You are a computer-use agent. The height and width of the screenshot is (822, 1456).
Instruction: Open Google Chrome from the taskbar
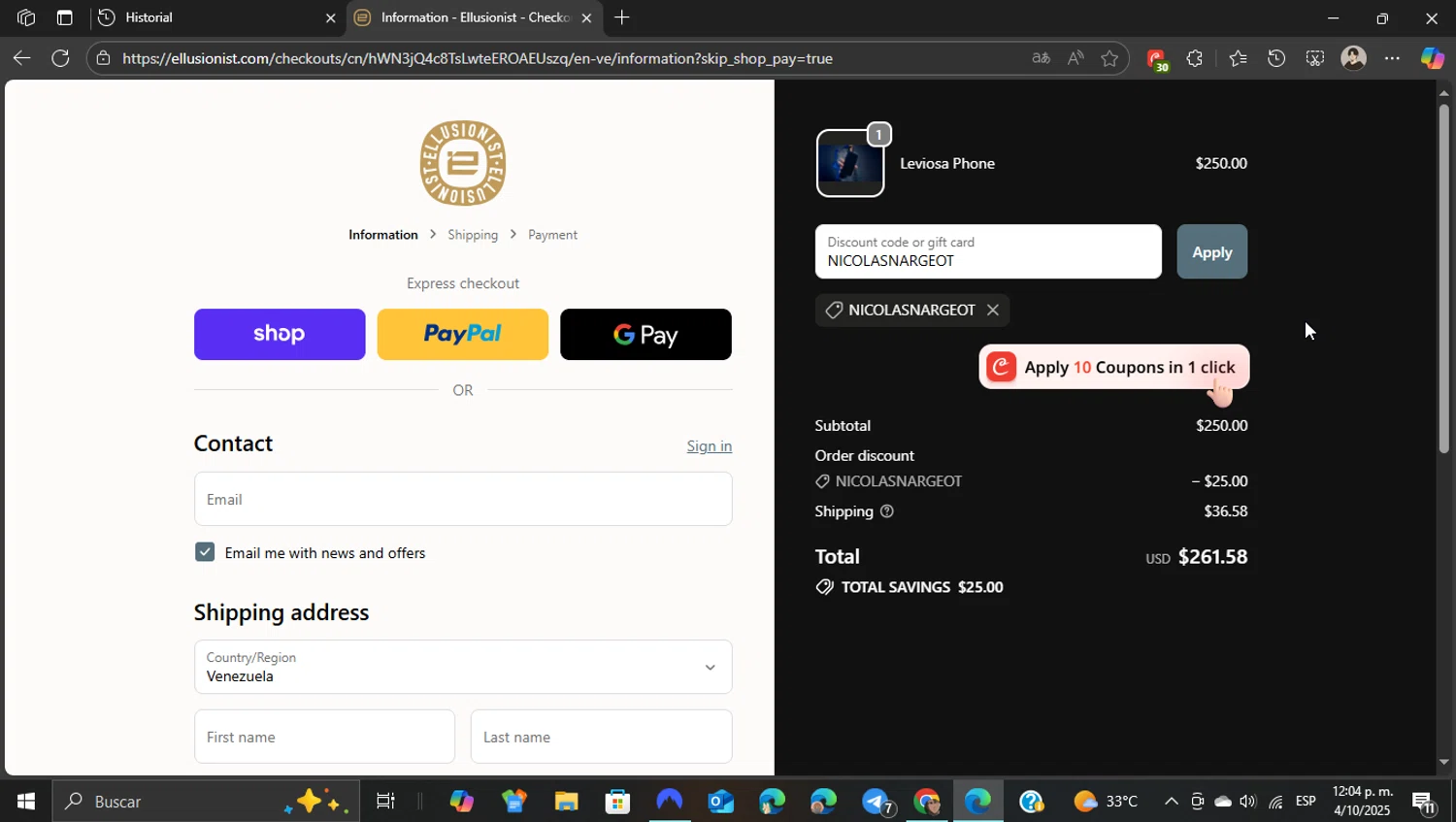927,802
